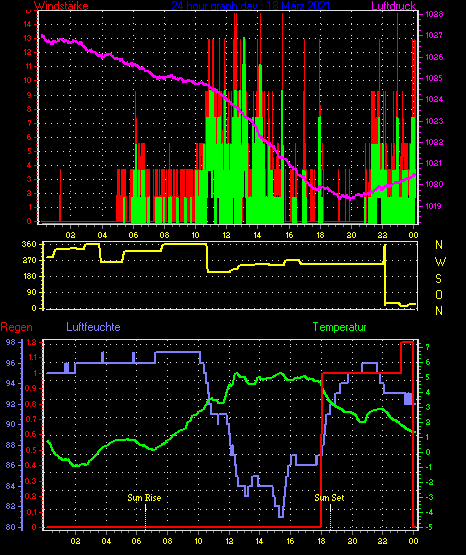466x555 pixels.
Task: Click the 98 humidity scale value
Action: pos(11,342)
